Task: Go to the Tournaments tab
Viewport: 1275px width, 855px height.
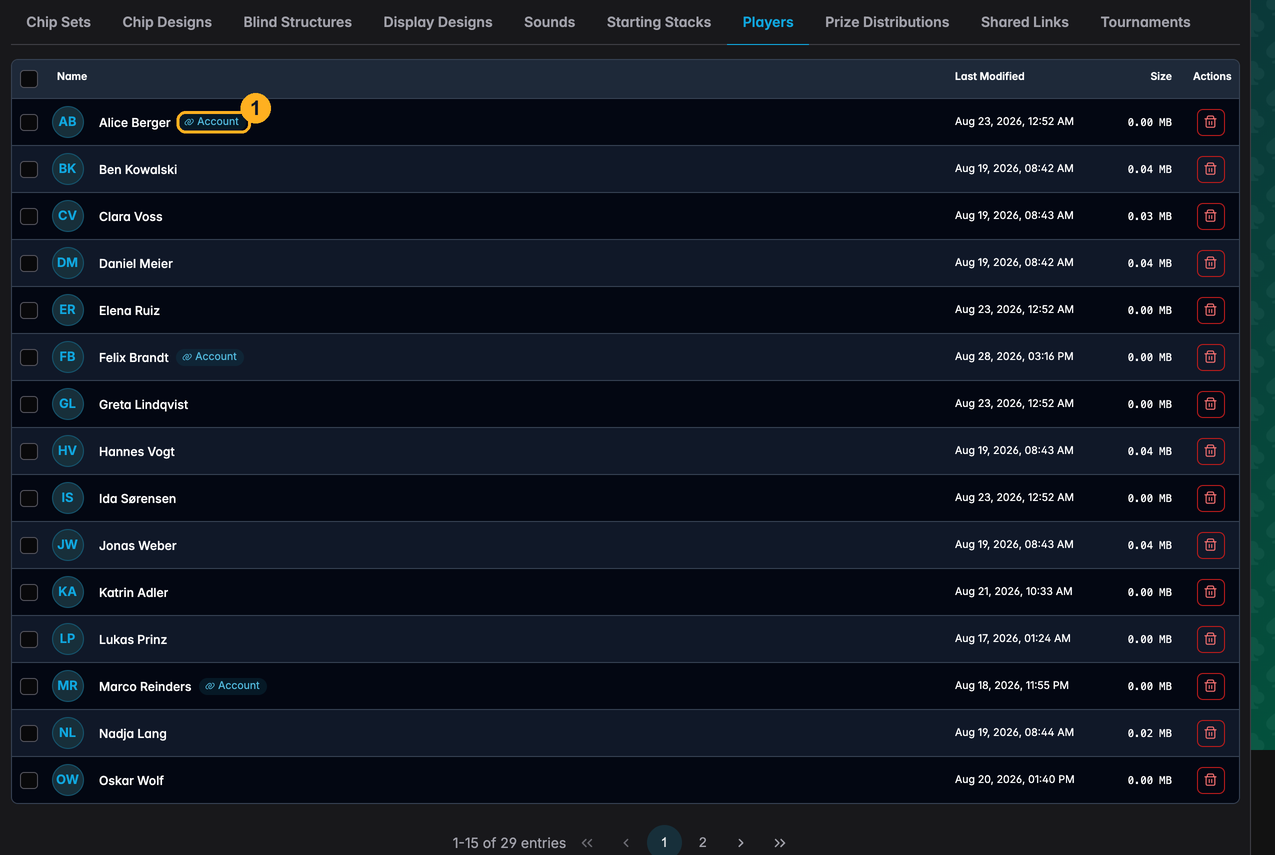Action: point(1145,22)
